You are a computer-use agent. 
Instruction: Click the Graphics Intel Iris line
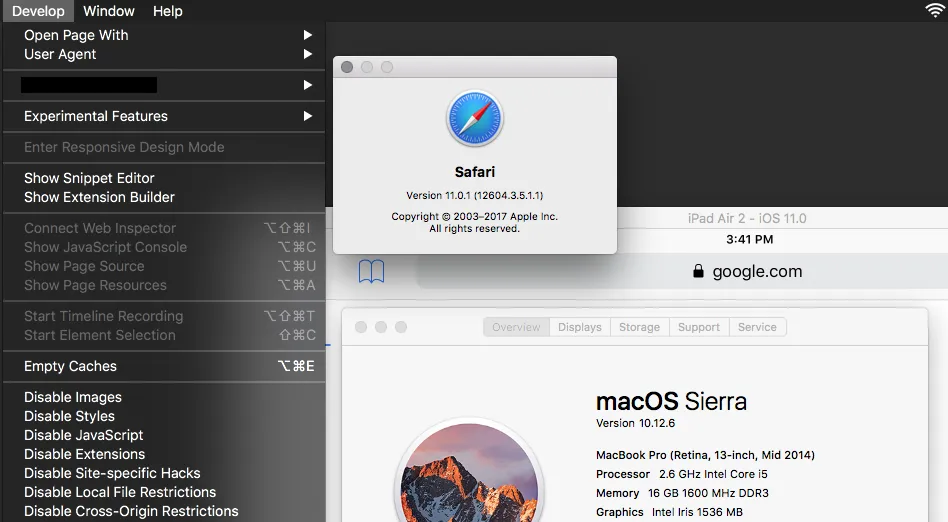[669, 512]
